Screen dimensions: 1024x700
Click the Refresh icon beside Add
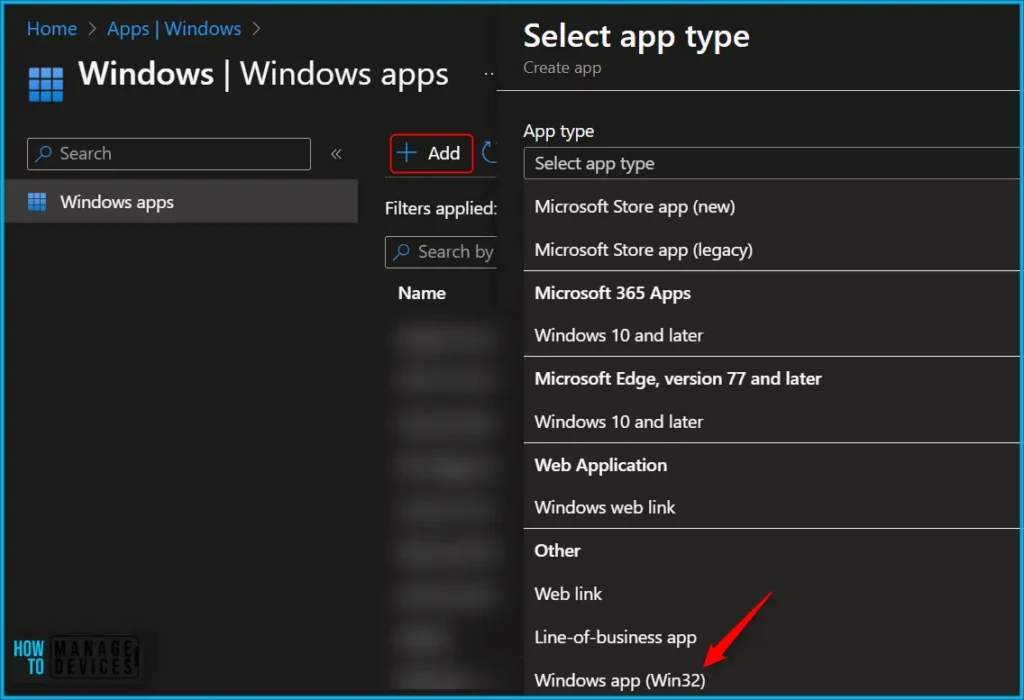click(x=489, y=153)
